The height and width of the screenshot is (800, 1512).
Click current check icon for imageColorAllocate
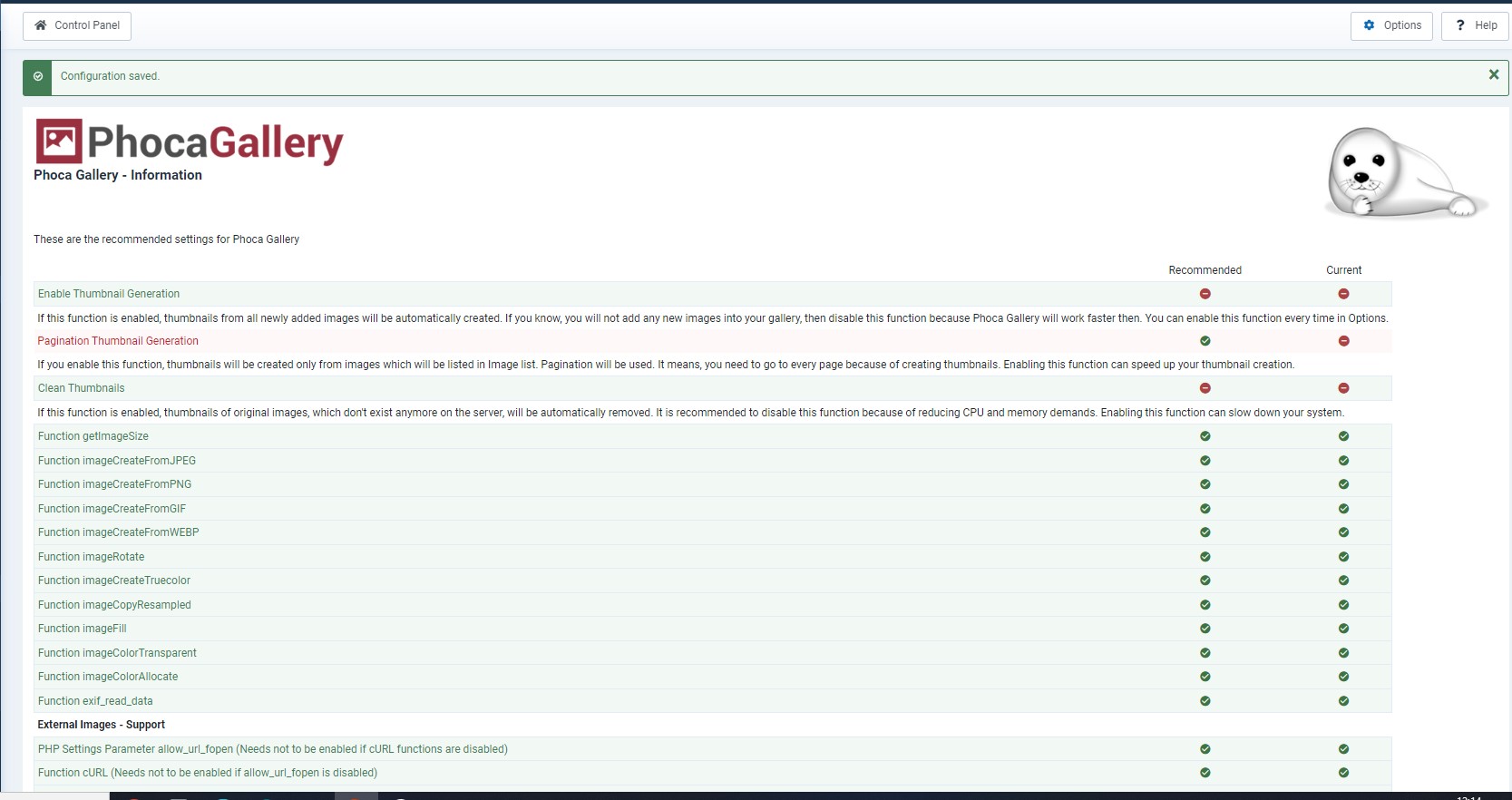click(x=1344, y=677)
